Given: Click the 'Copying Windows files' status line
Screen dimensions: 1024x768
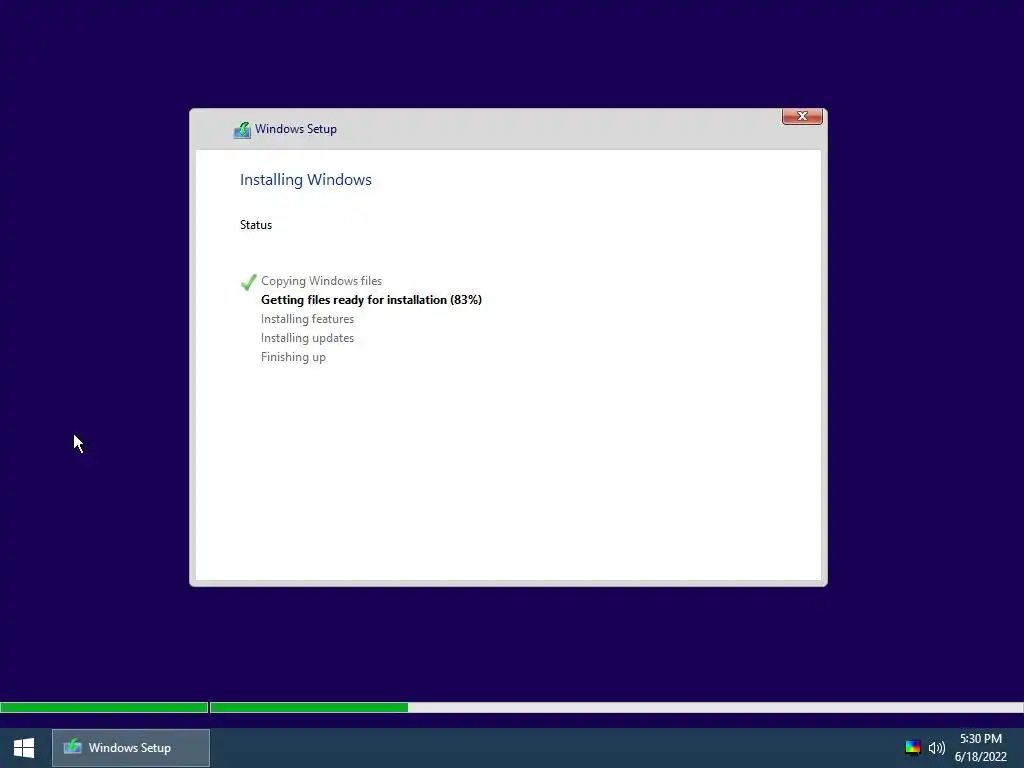Looking at the screenshot, I should point(321,281).
